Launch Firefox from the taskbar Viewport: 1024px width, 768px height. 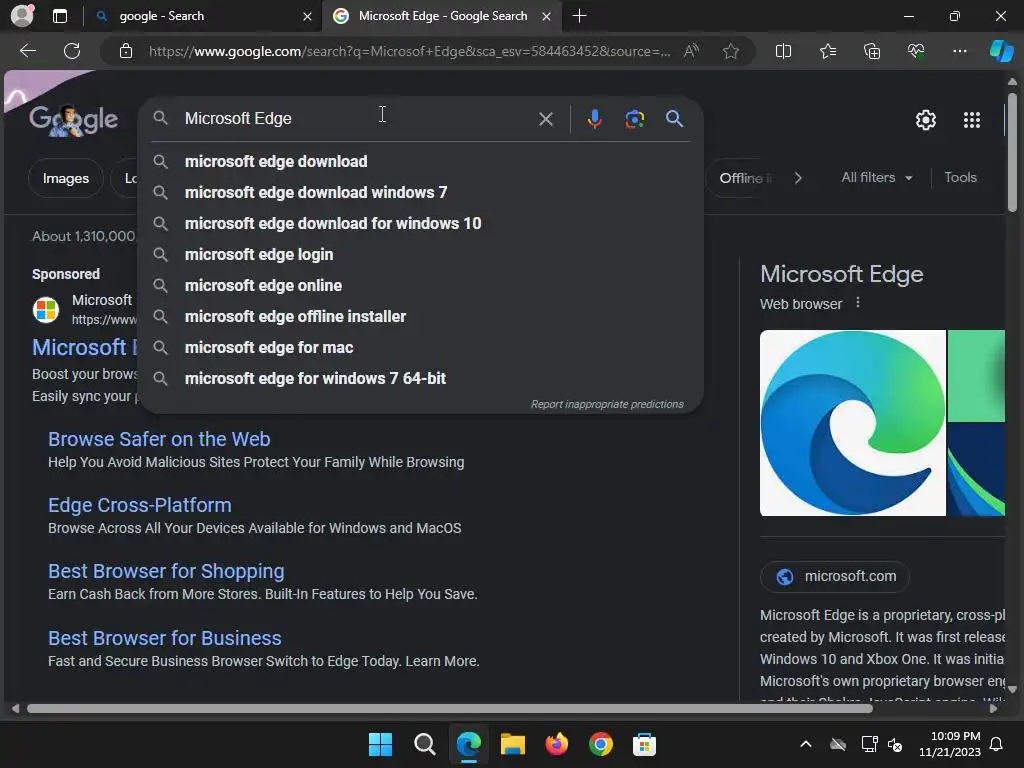click(x=556, y=744)
